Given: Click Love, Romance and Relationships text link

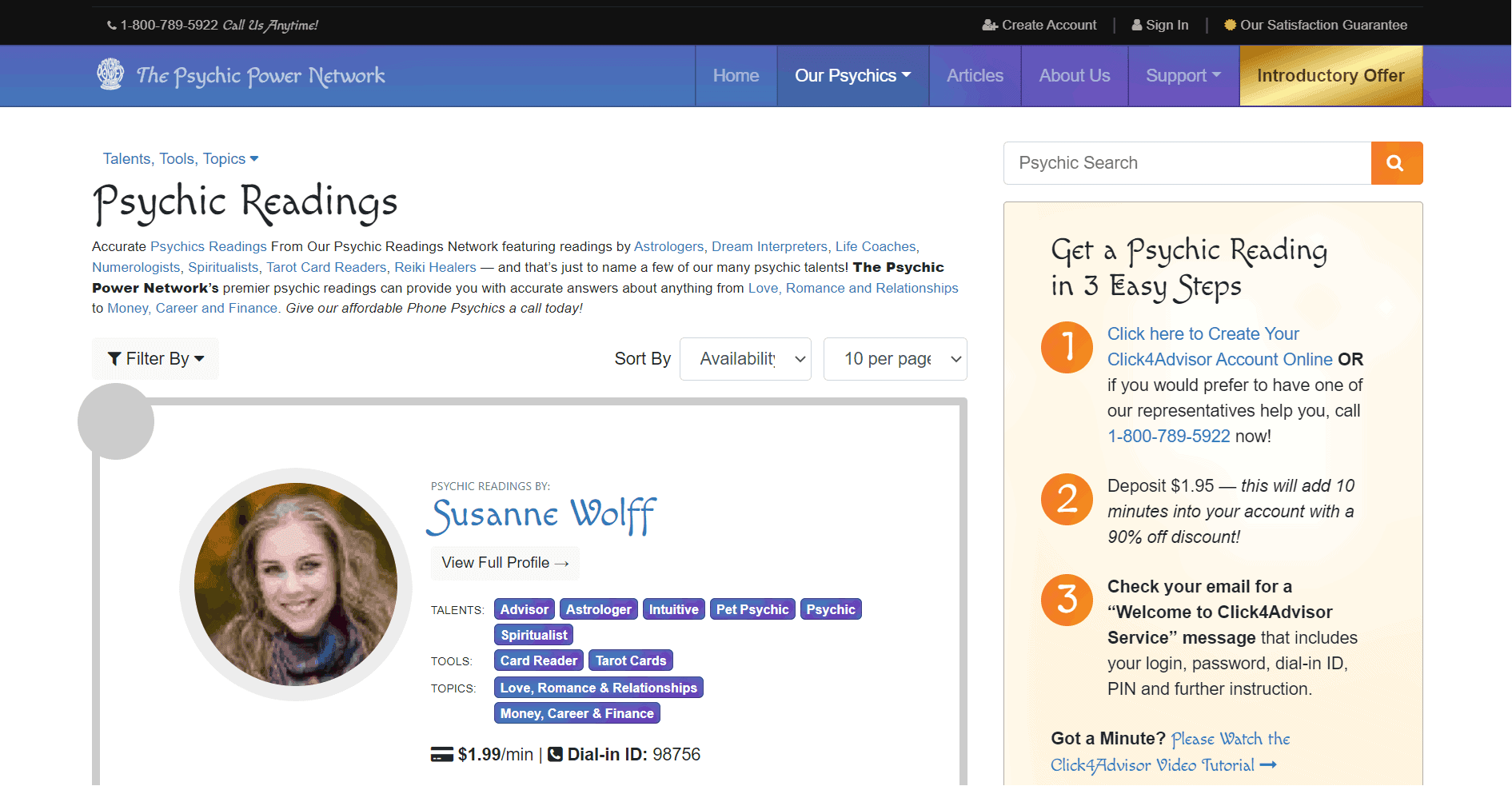Looking at the screenshot, I should click(853, 289).
